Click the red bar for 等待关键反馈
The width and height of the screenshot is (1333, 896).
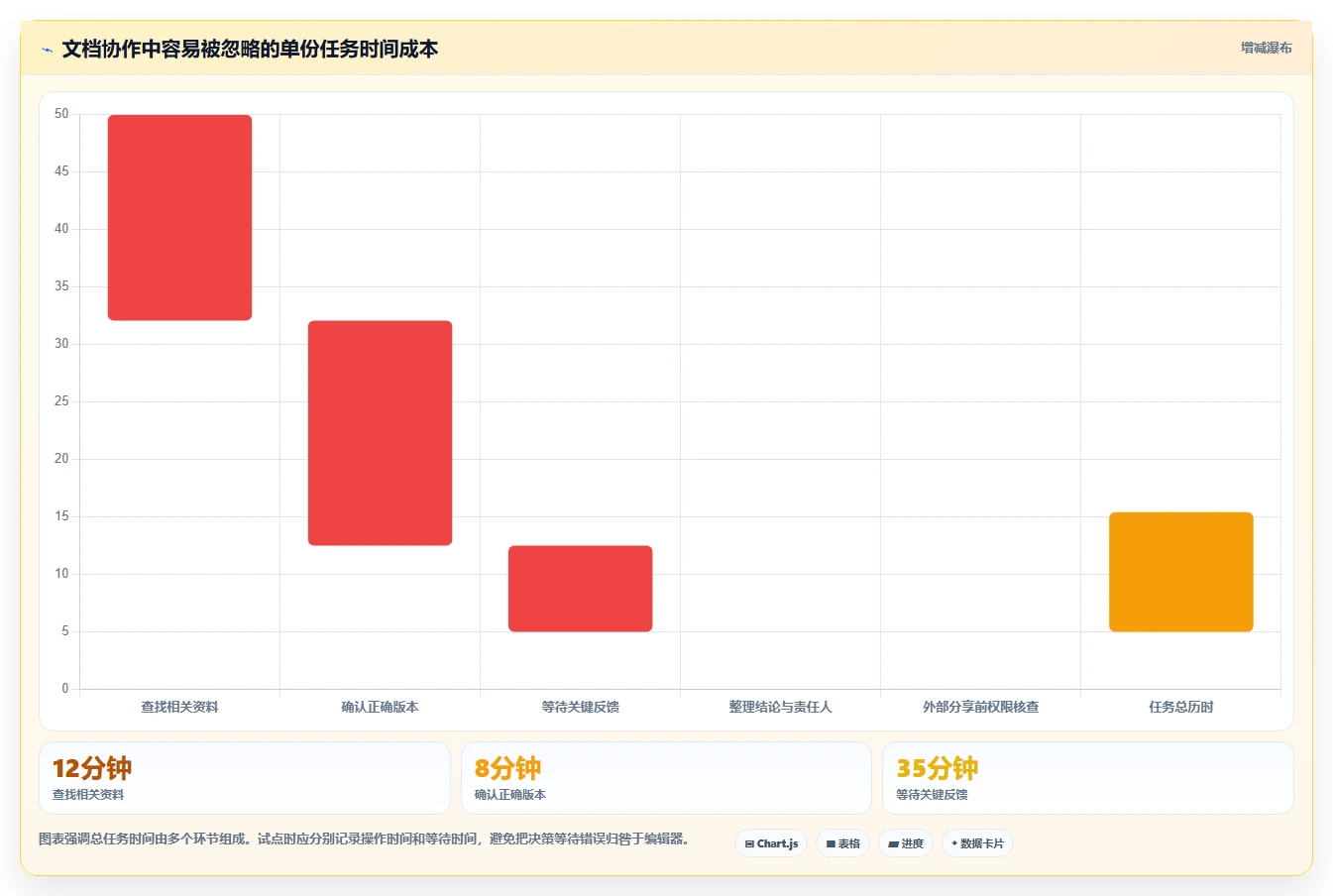(580, 588)
